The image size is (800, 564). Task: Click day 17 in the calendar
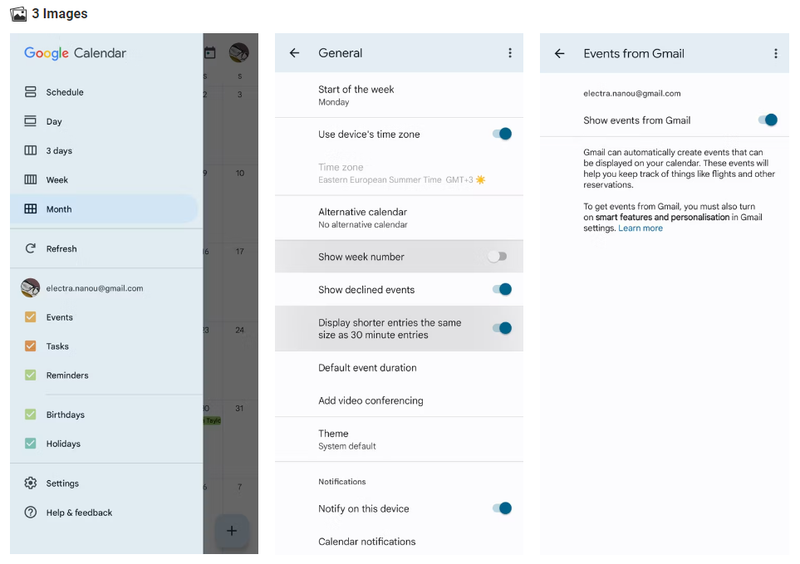(240, 251)
